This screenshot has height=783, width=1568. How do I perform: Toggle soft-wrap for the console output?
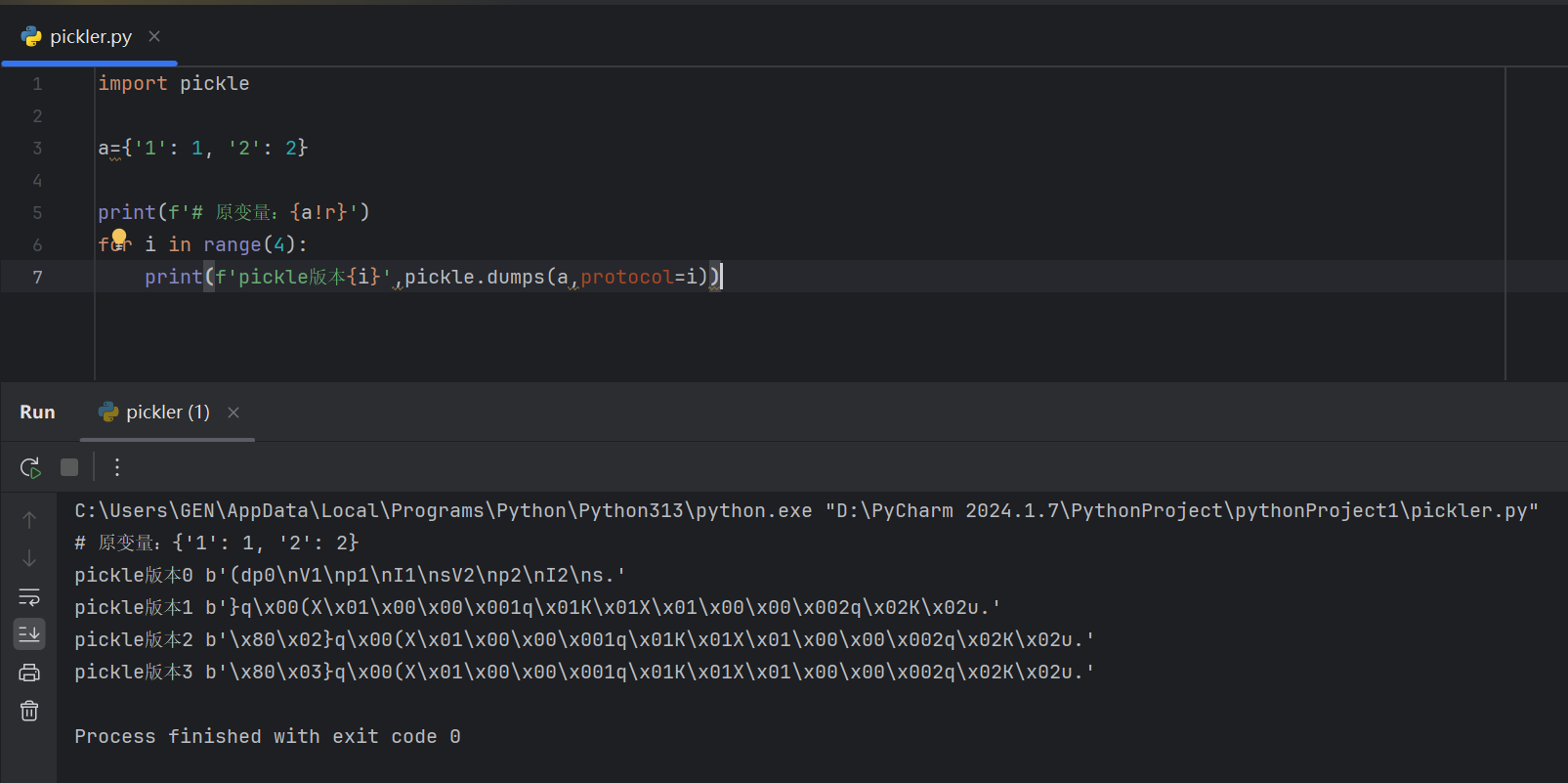[29, 596]
